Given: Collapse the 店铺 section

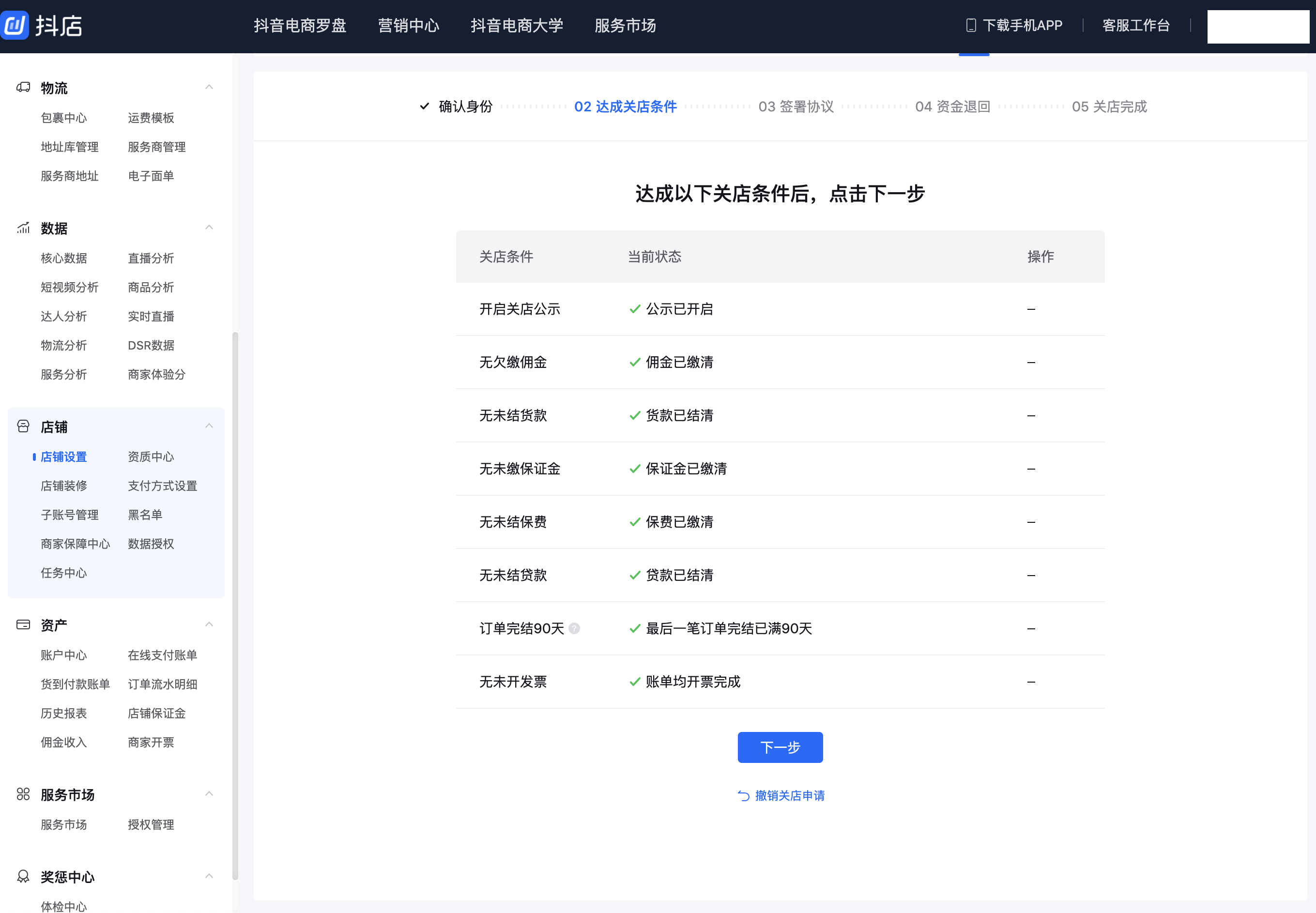Looking at the screenshot, I should tap(209, 426).
